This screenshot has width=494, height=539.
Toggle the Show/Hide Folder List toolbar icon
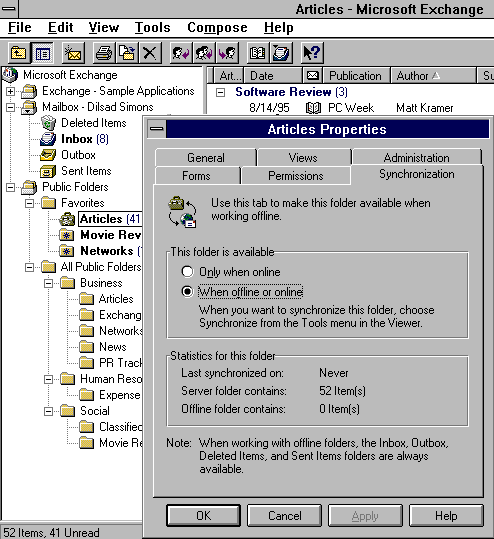[42, 53]
